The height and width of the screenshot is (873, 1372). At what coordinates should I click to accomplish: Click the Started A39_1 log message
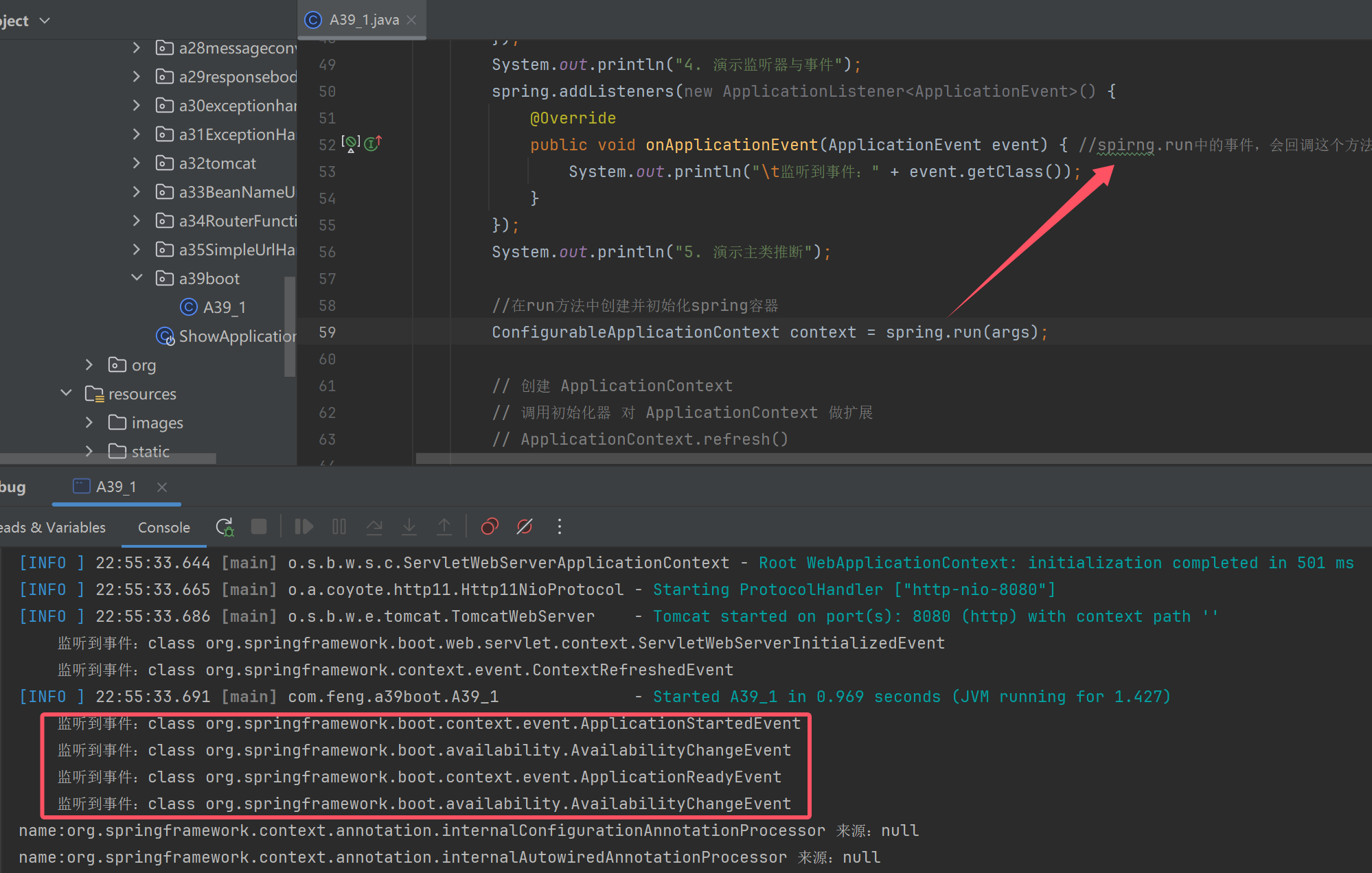coord(911,697)
